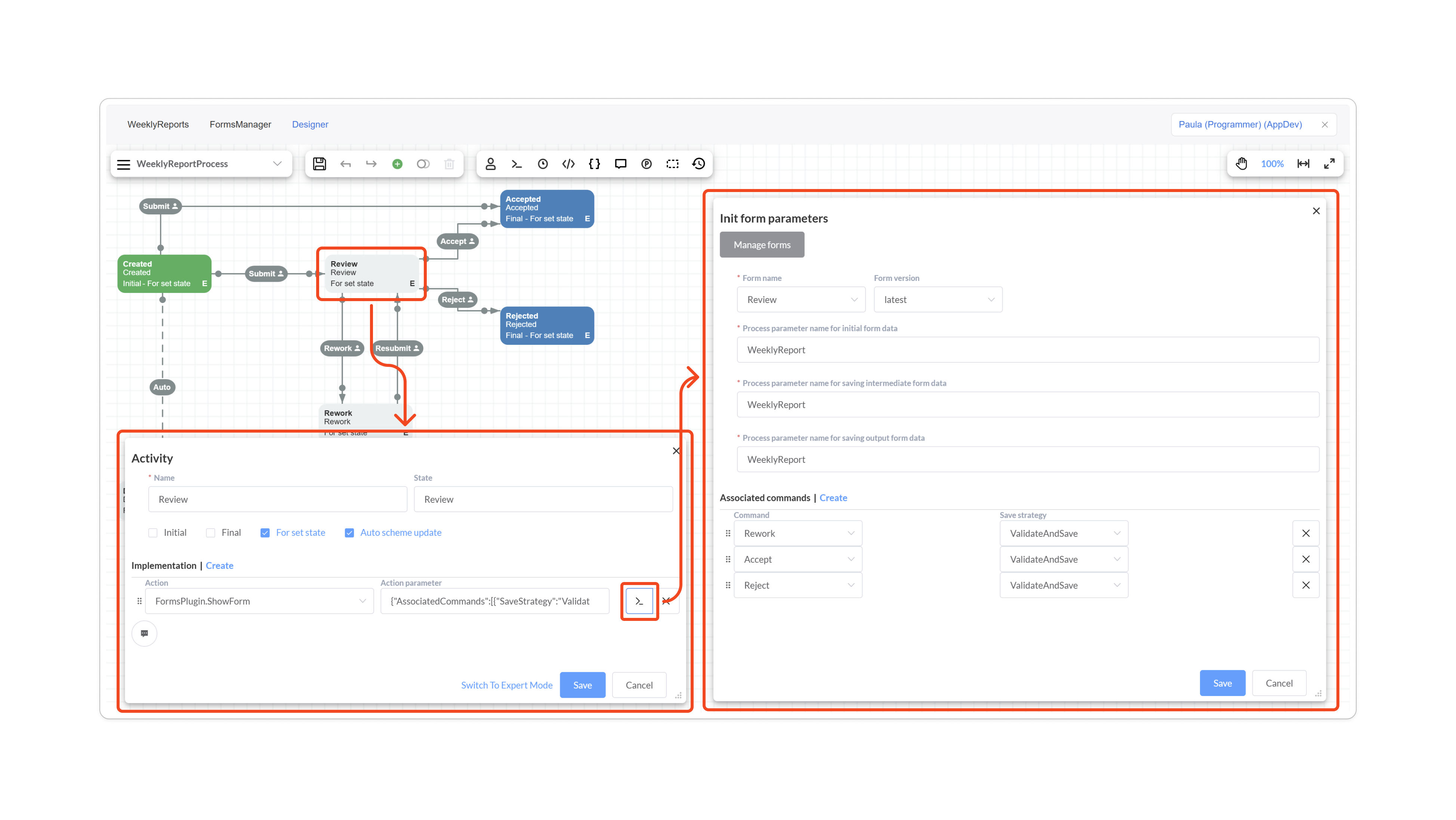Click the undo arrow in toolbar

click(345, 164)
